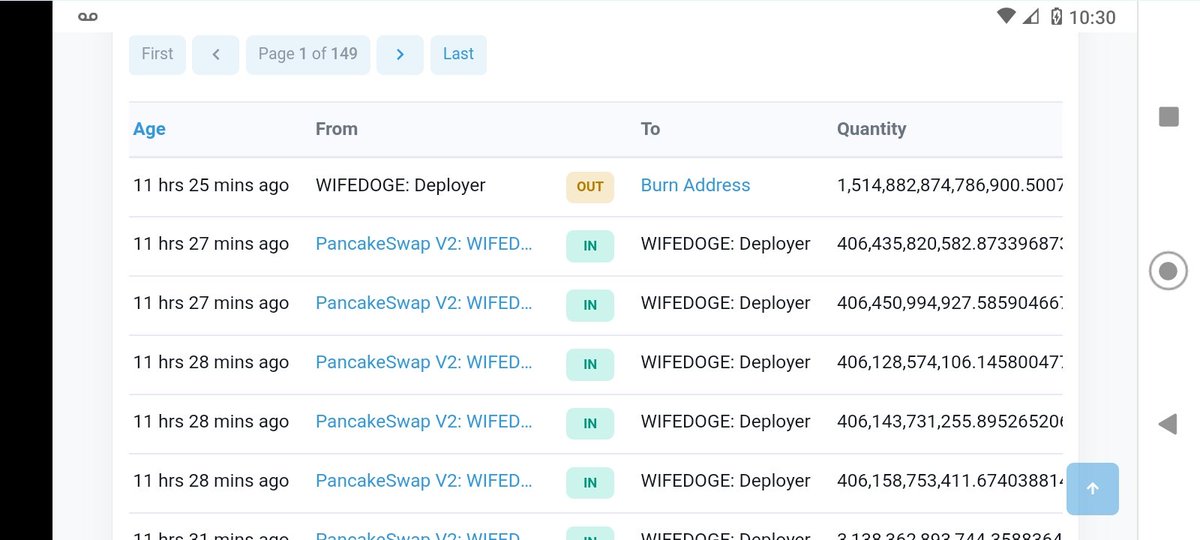Click IN badge on the 406,143,731,255 row
This screenshot has height=540, width=1200.
pyautogui.click(x=590, y=423)
